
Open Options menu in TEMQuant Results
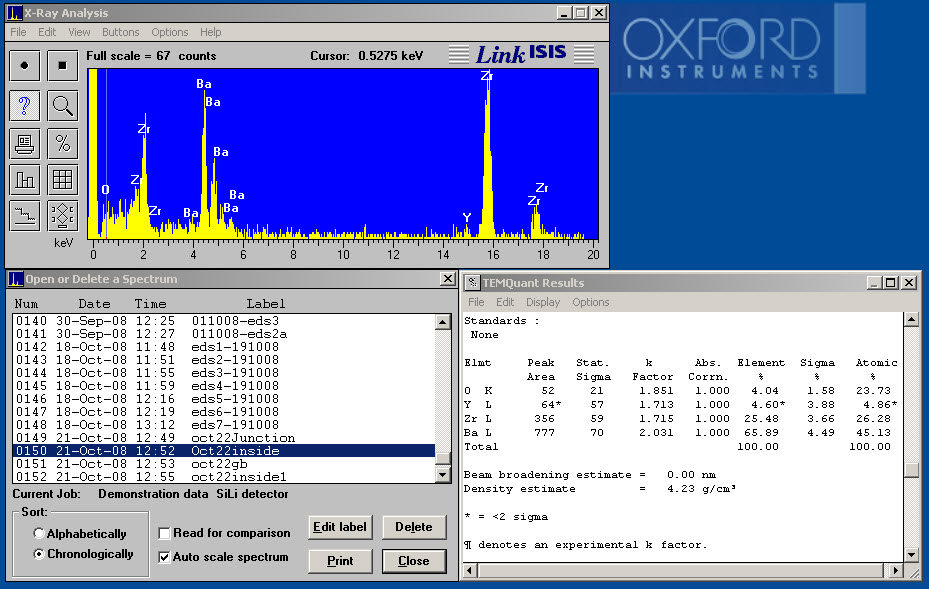point(591,302)
